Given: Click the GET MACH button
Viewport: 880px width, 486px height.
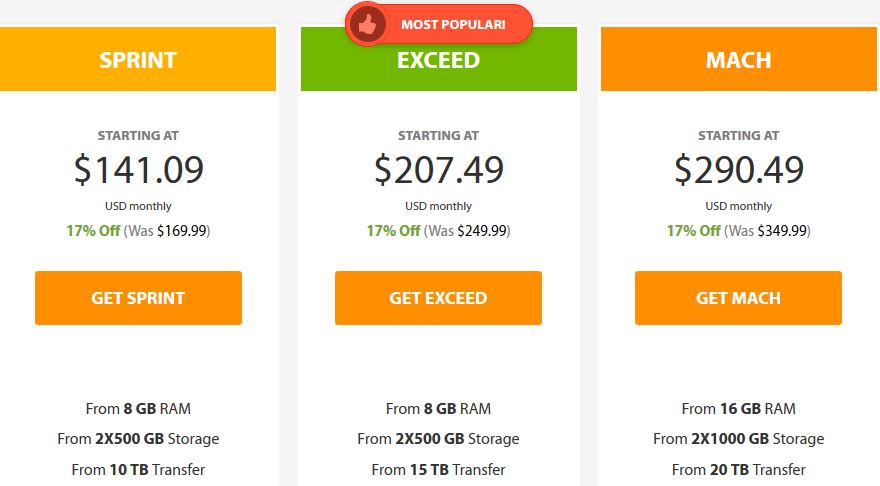Looking at the screenshot, I should point(738,298).
